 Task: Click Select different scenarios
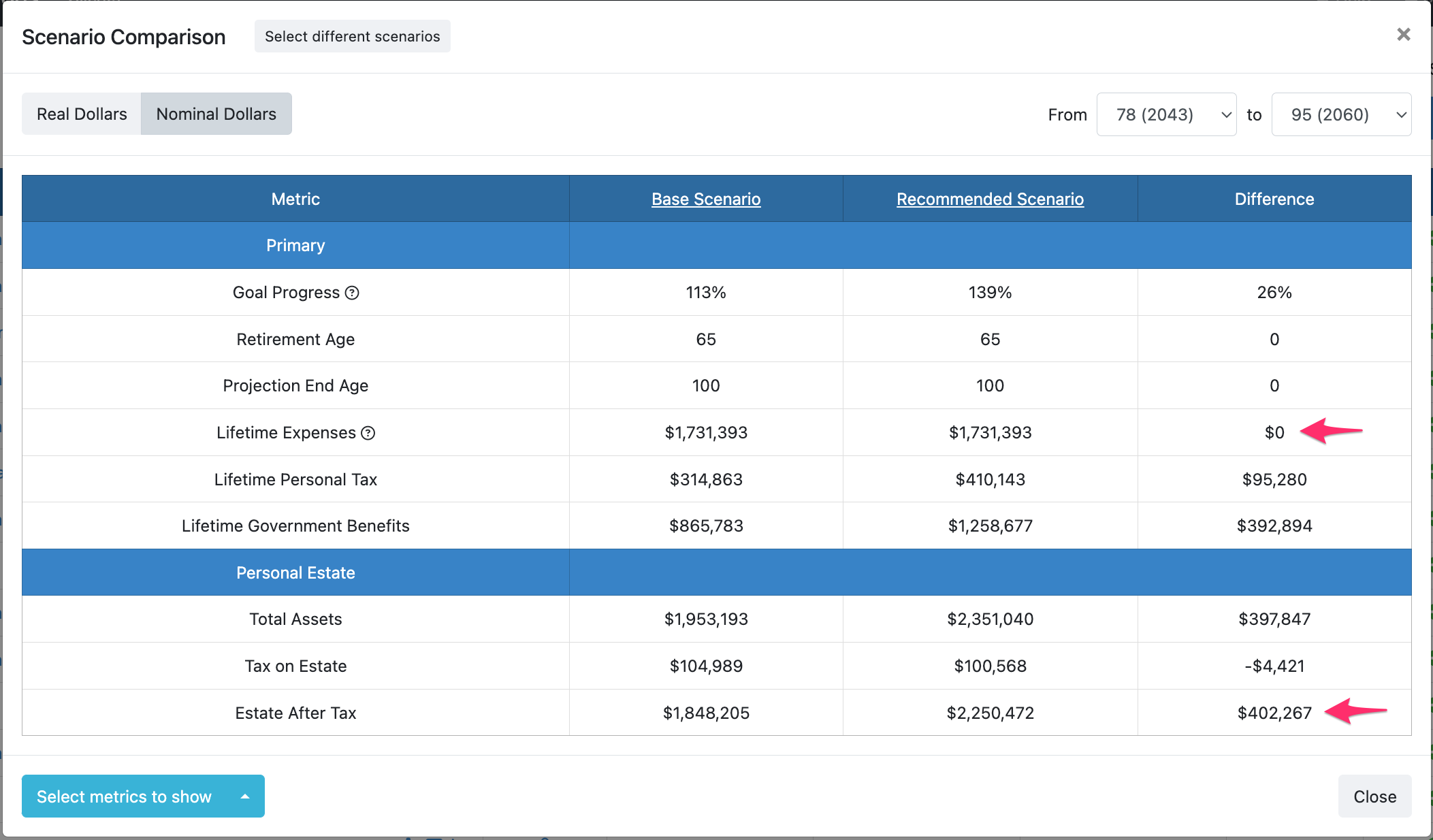(352, 36)
